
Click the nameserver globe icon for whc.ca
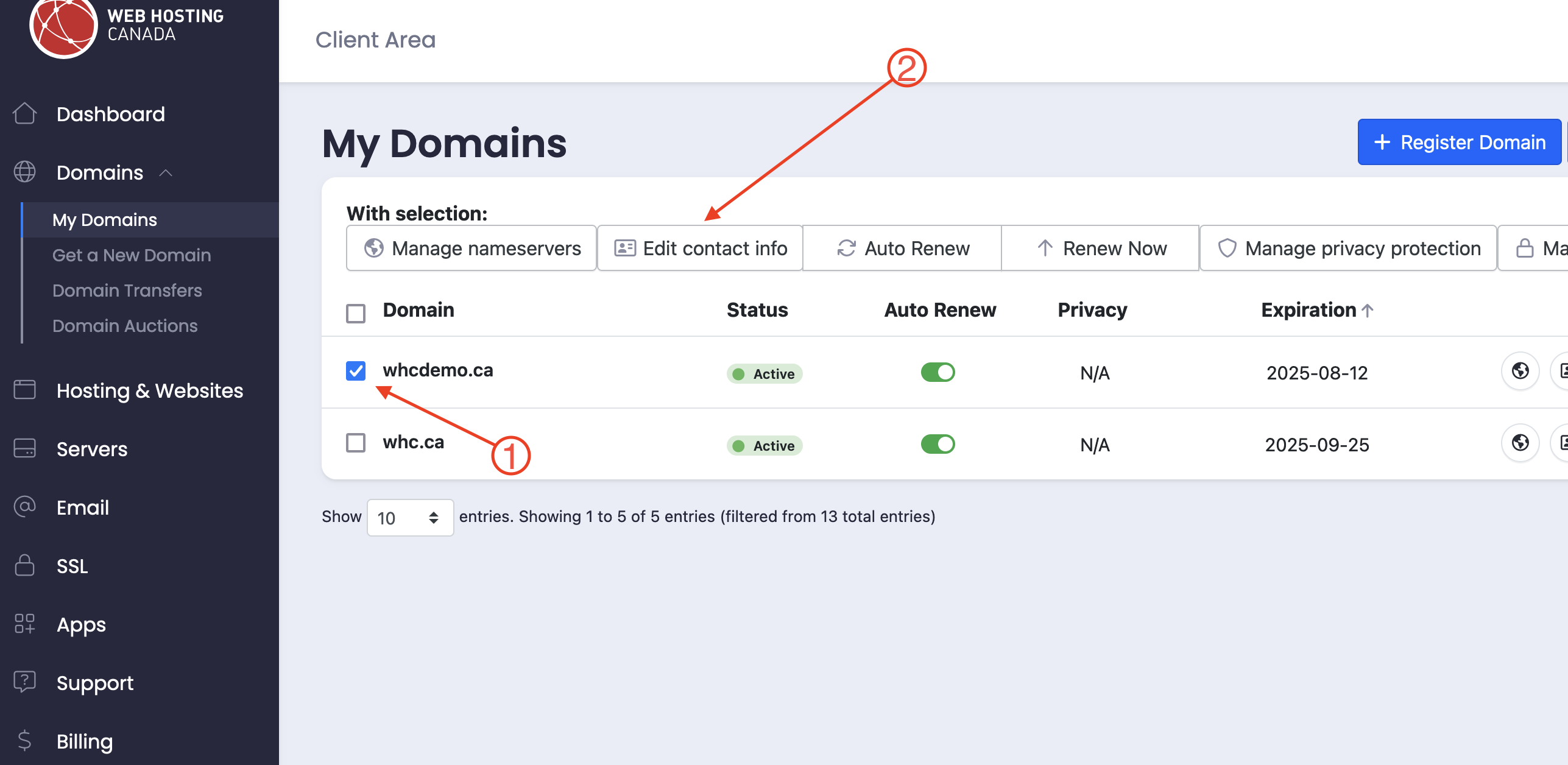point(1520,442)
